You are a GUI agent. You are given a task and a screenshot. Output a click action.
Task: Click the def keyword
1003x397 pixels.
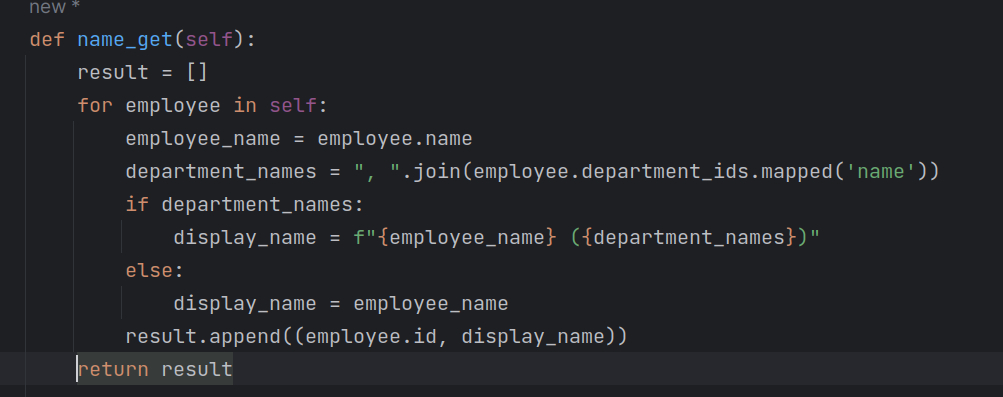point(47,40)
